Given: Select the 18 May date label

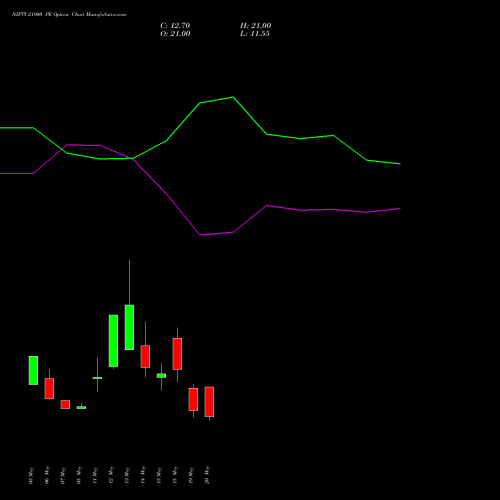Looking at the screenshot, I should 175,475.
